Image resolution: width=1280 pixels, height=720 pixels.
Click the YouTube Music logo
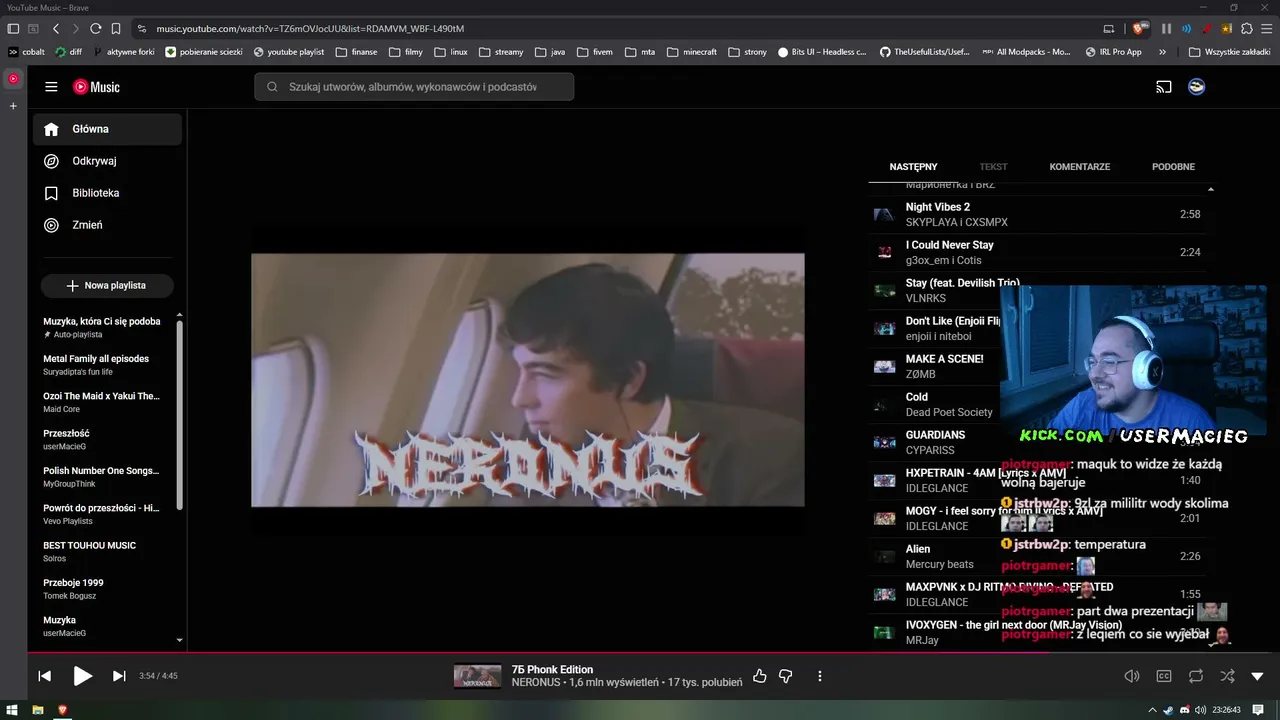click(96, 87)
